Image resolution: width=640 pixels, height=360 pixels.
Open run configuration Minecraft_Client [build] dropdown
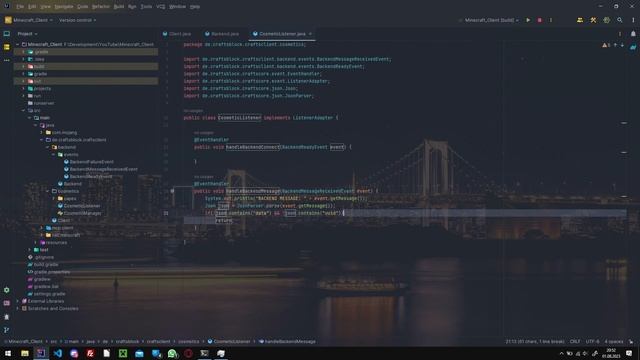[491, 20]
